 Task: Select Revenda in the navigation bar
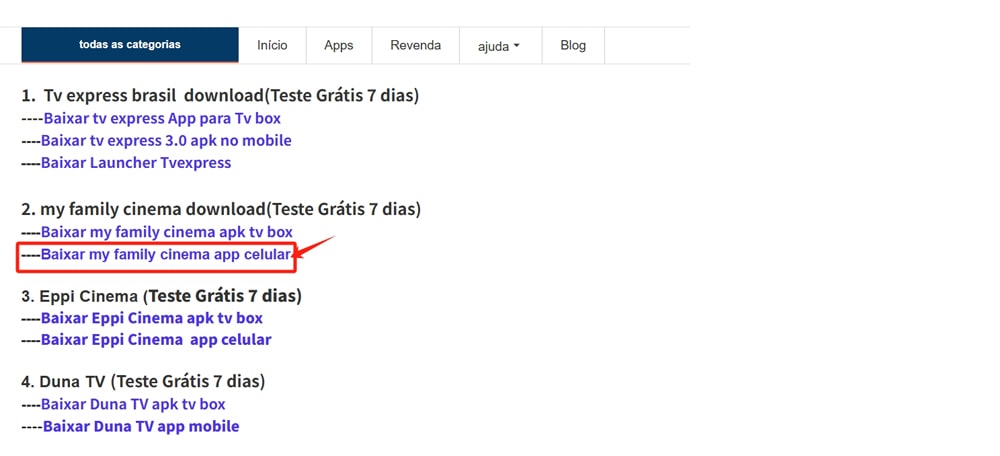tap(415, 45)
